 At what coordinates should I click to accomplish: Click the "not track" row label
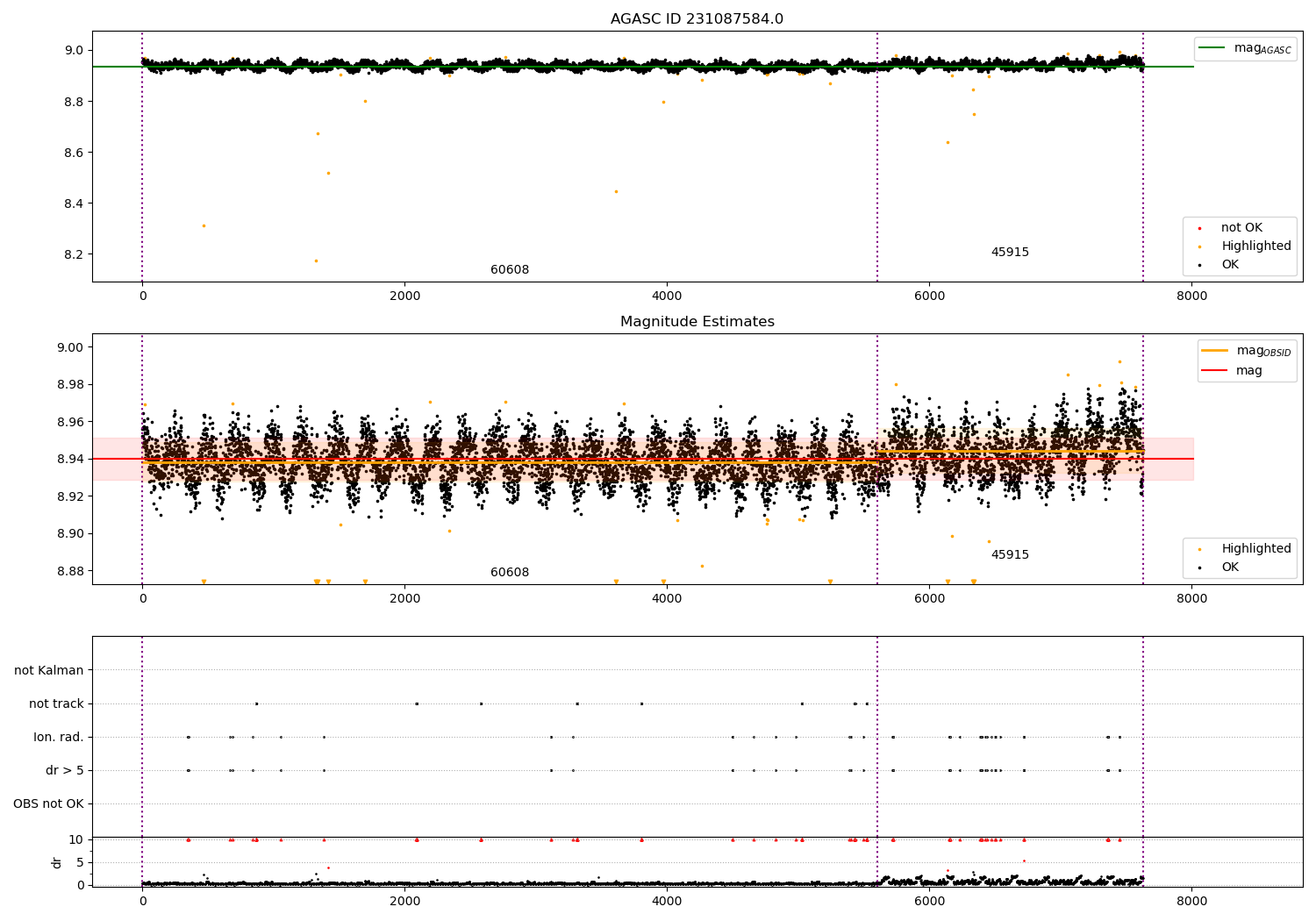[56, 703]
